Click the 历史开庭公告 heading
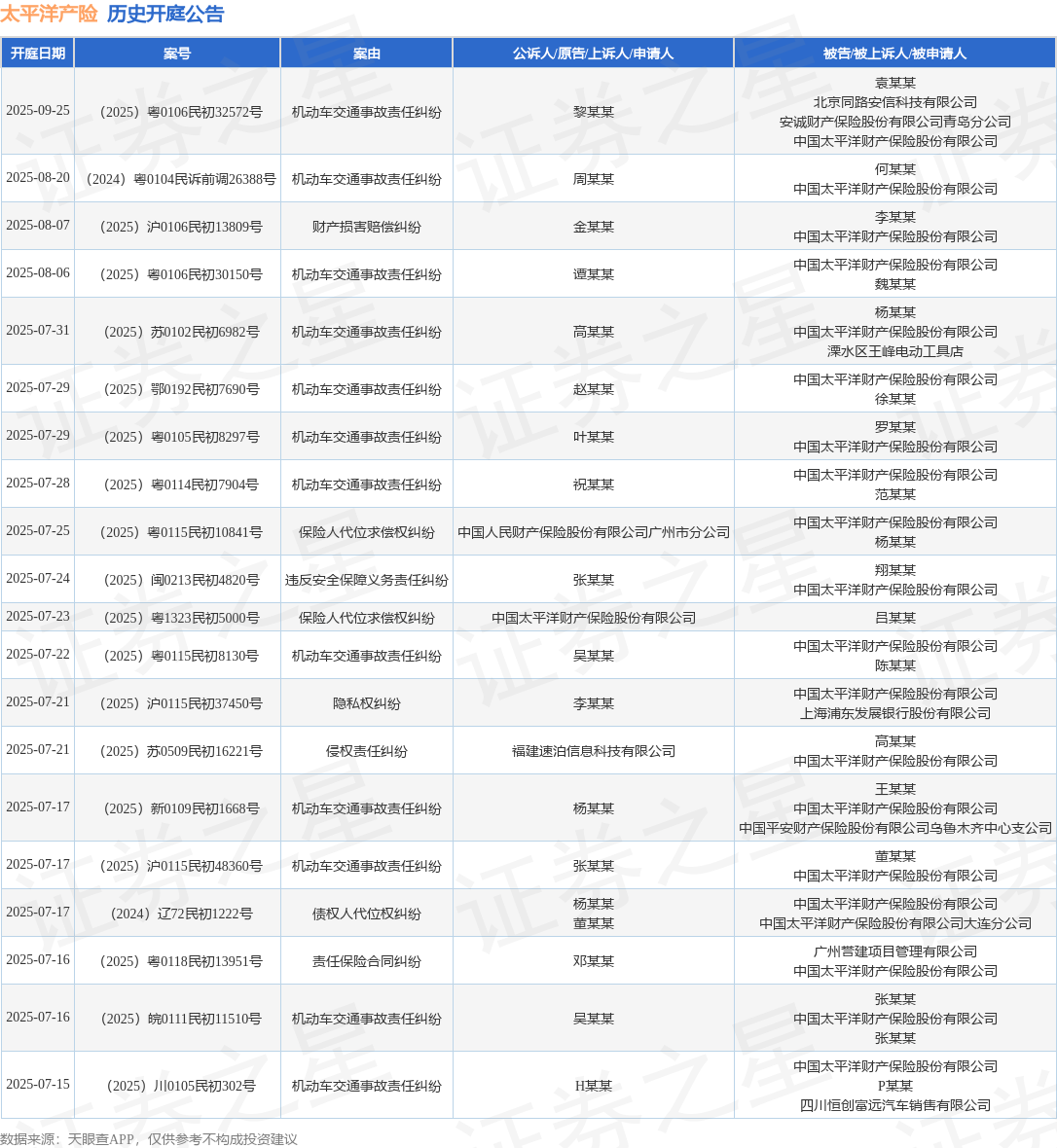 tap(165, 14)
